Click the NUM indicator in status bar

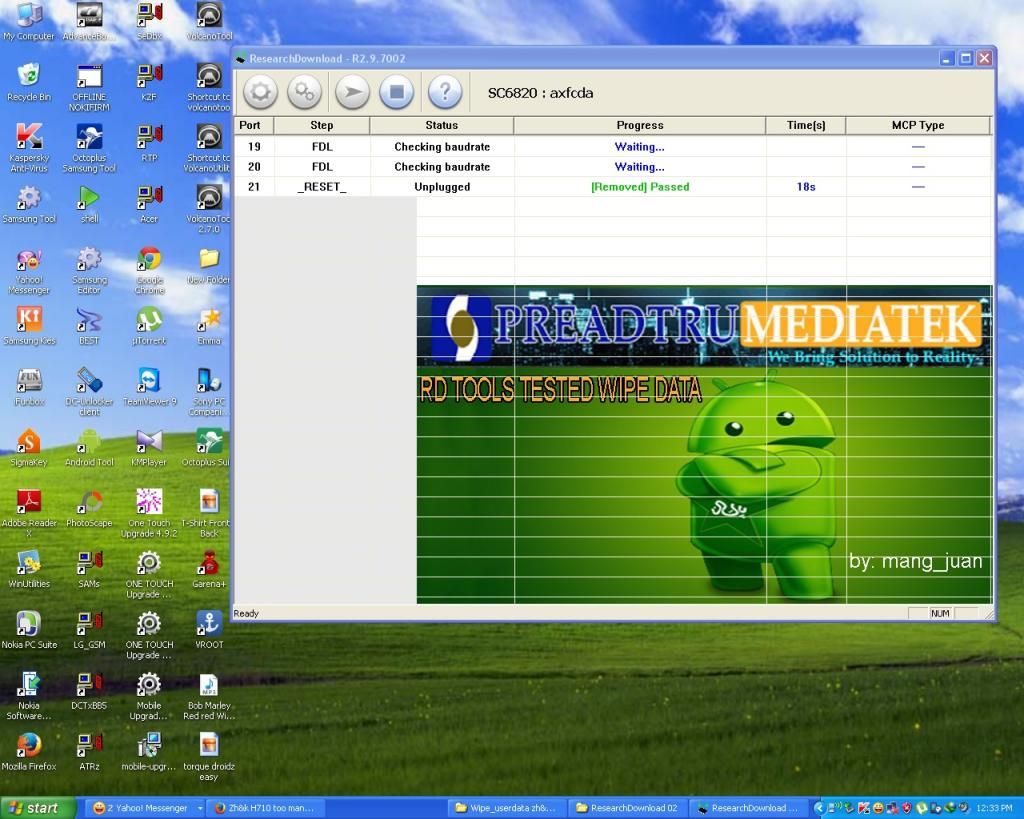pyautogui.click(x=940, y=613)
